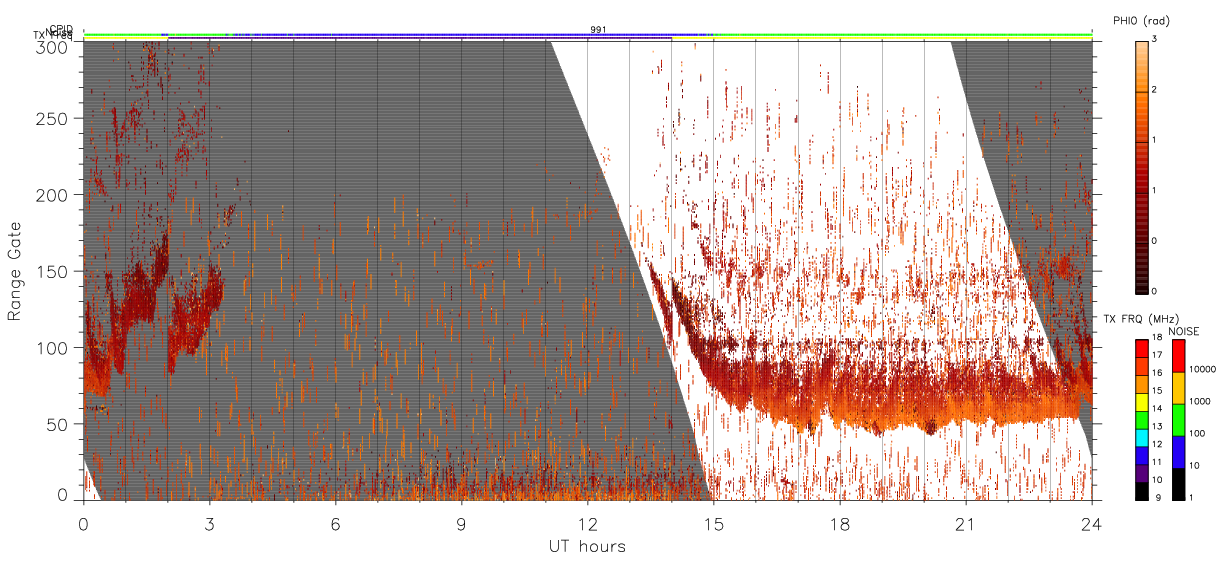The height and width of the screenshot is (567, 1228).
Task: Select the blue NOISE swatch between 10 and 100
Action: (1178, 450)
